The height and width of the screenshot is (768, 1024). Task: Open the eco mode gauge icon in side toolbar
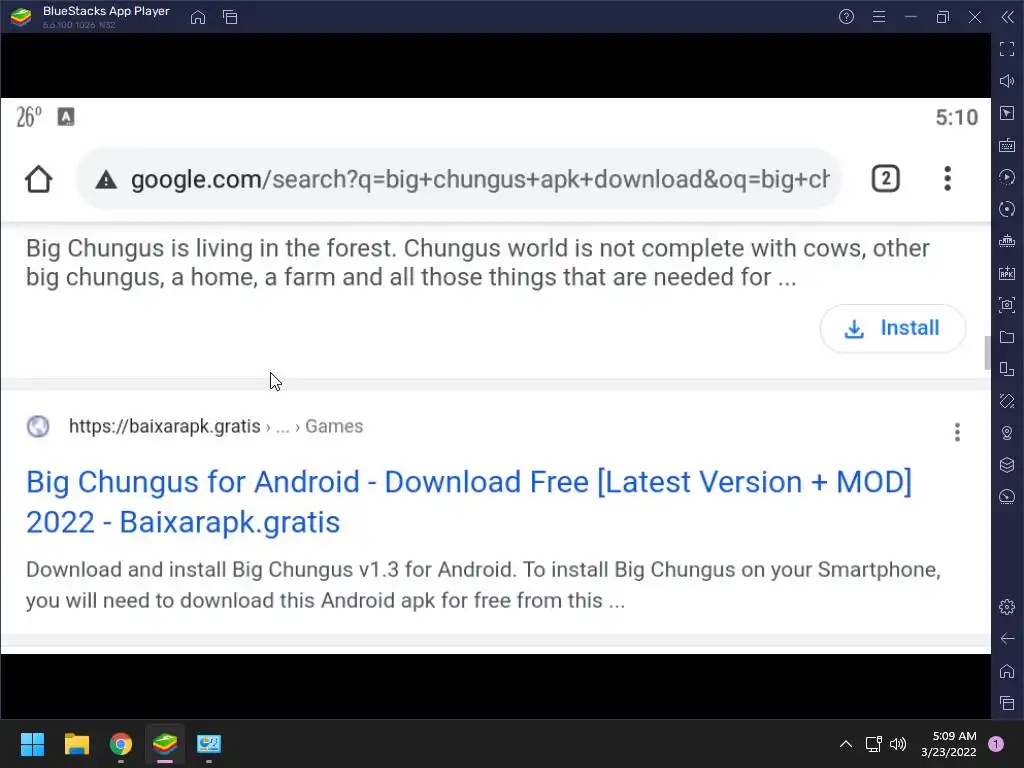pyautogui.click(x=1007, y=497)
